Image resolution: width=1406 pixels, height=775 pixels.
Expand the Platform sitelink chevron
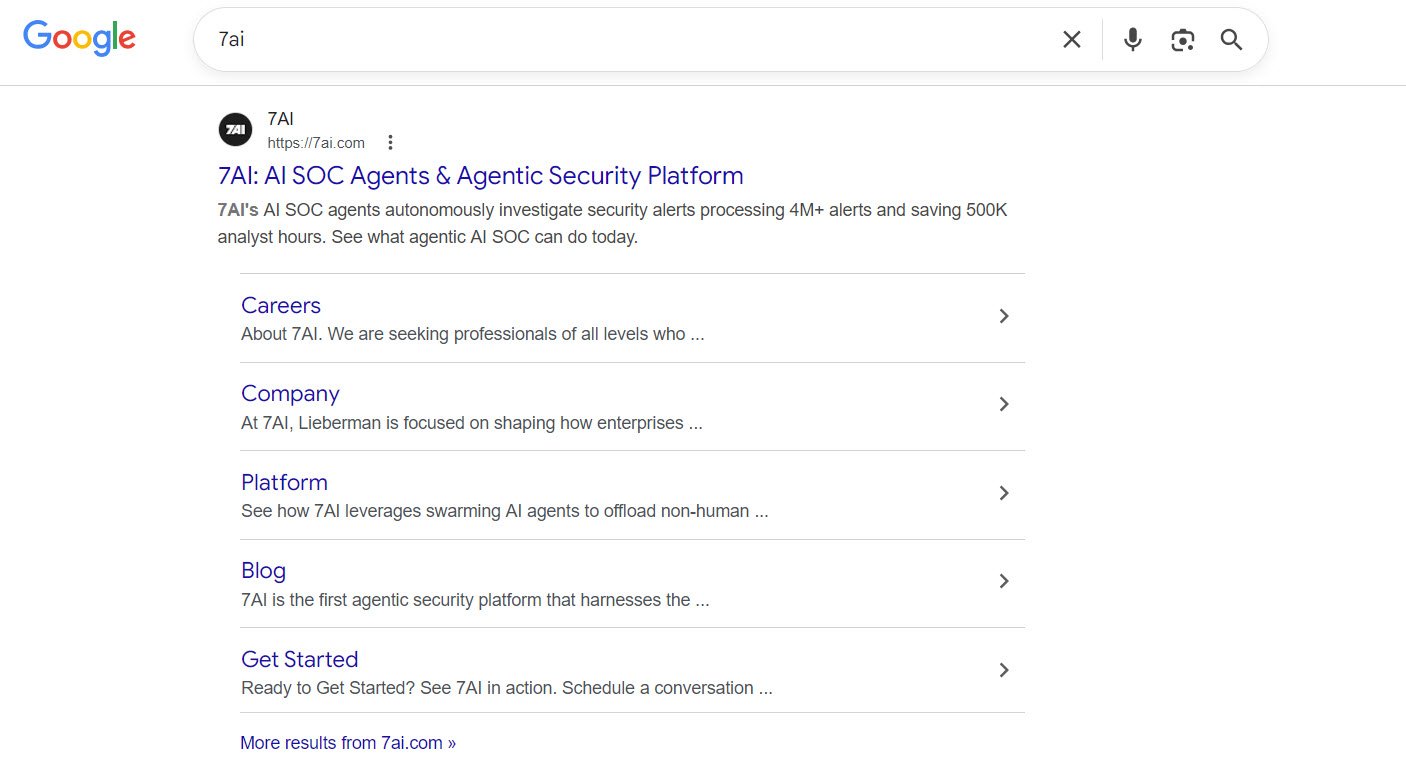1005,493
